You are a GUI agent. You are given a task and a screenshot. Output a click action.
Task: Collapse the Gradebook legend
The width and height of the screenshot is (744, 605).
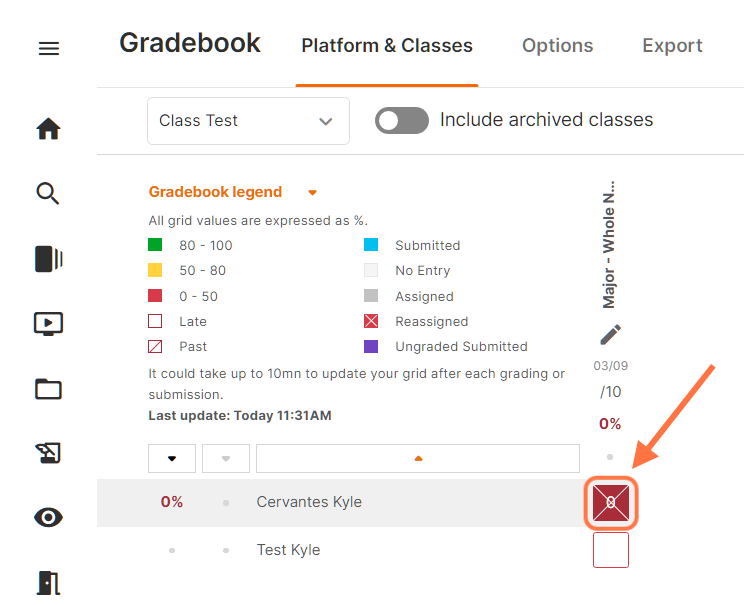click(312, 192)
